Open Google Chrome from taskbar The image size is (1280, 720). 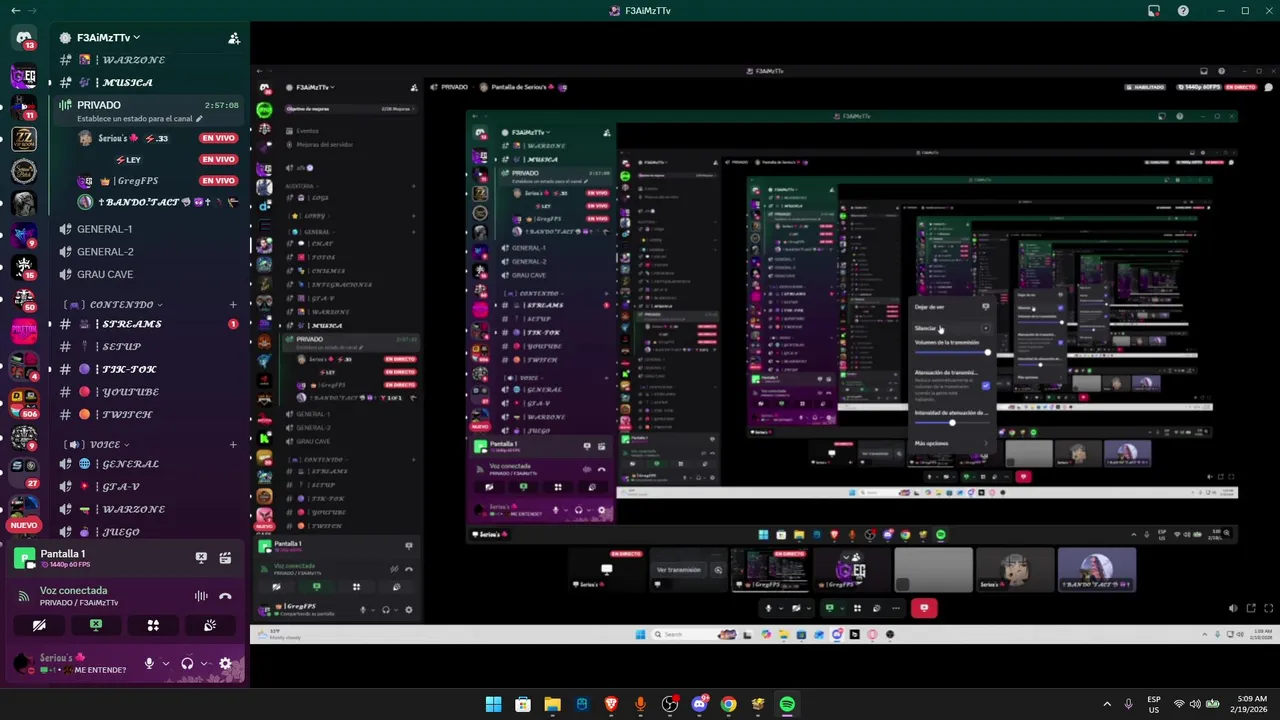coord(728,705)
